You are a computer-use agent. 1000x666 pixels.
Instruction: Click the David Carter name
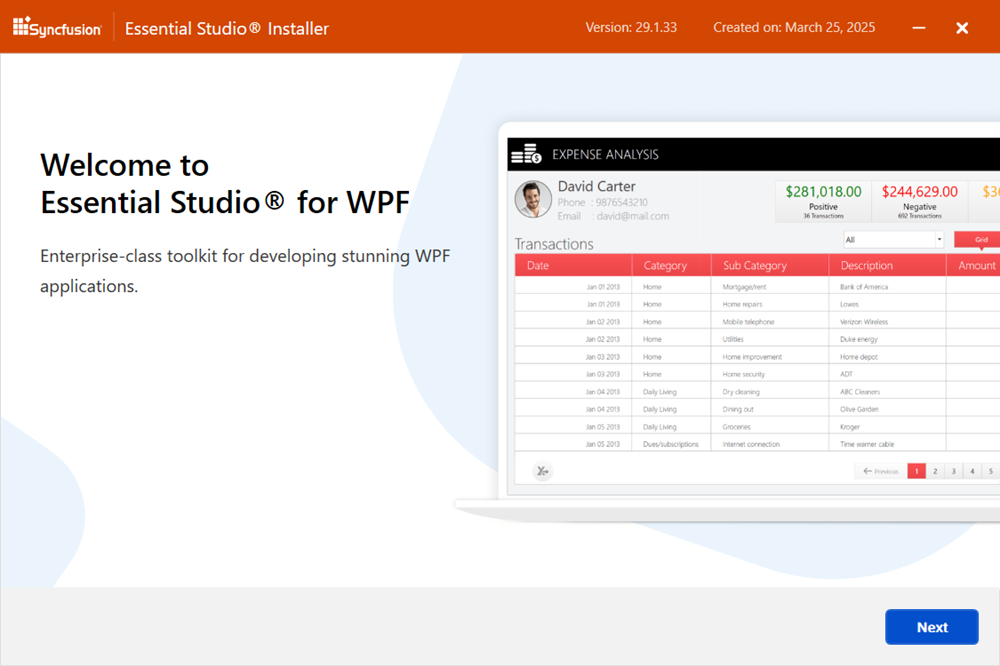pyautogui.click(x=596, y=186)
